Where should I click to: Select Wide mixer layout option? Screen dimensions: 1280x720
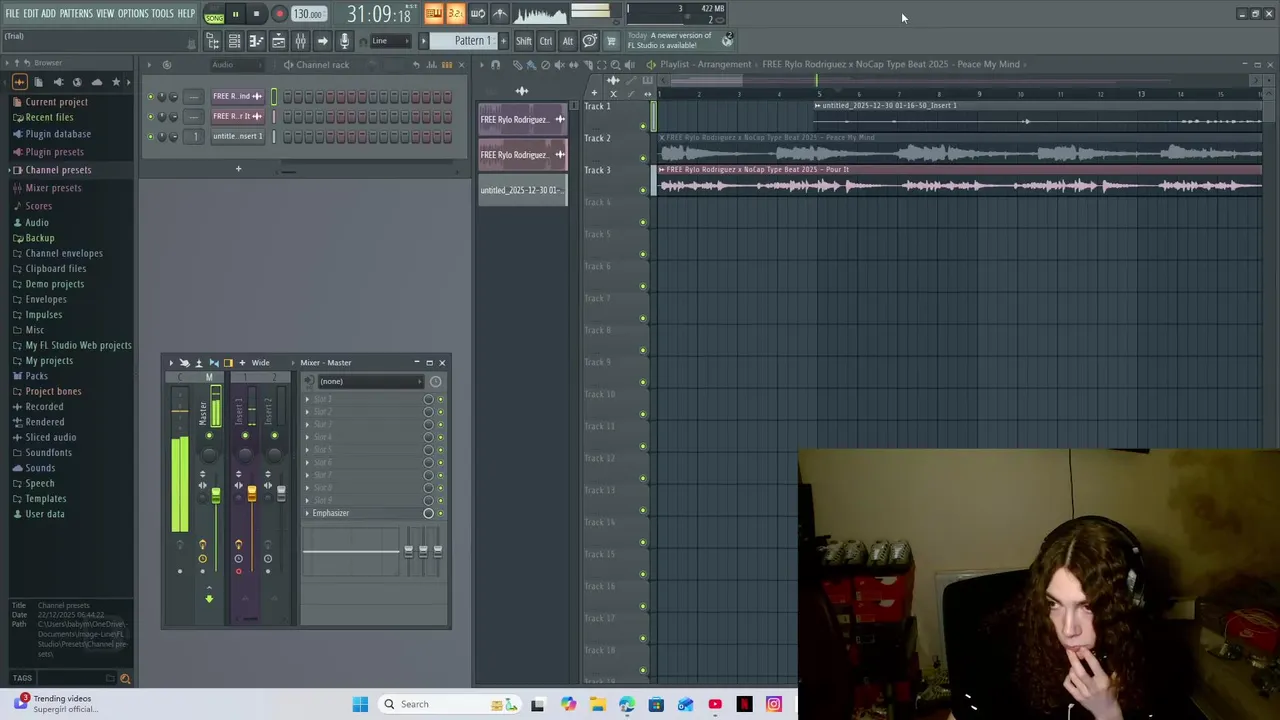click(260, 363)
